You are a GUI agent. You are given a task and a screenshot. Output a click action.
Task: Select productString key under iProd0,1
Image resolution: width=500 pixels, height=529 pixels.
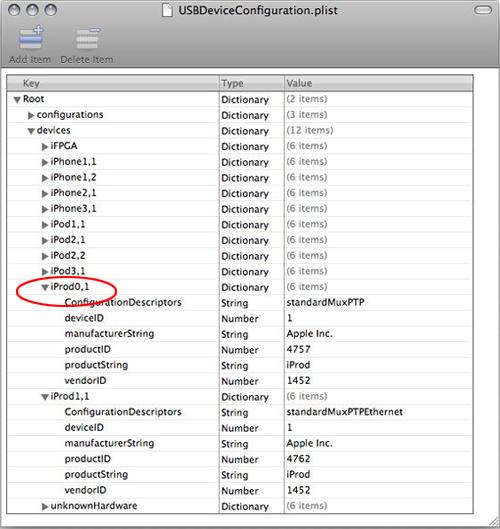pos(96,365)
